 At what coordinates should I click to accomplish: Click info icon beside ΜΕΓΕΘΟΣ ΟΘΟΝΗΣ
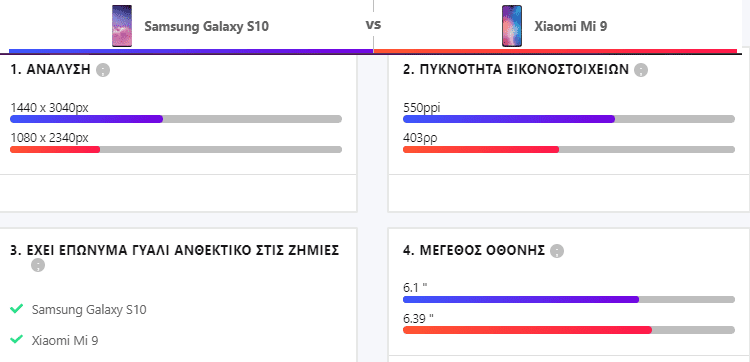[x=557, y=251]
